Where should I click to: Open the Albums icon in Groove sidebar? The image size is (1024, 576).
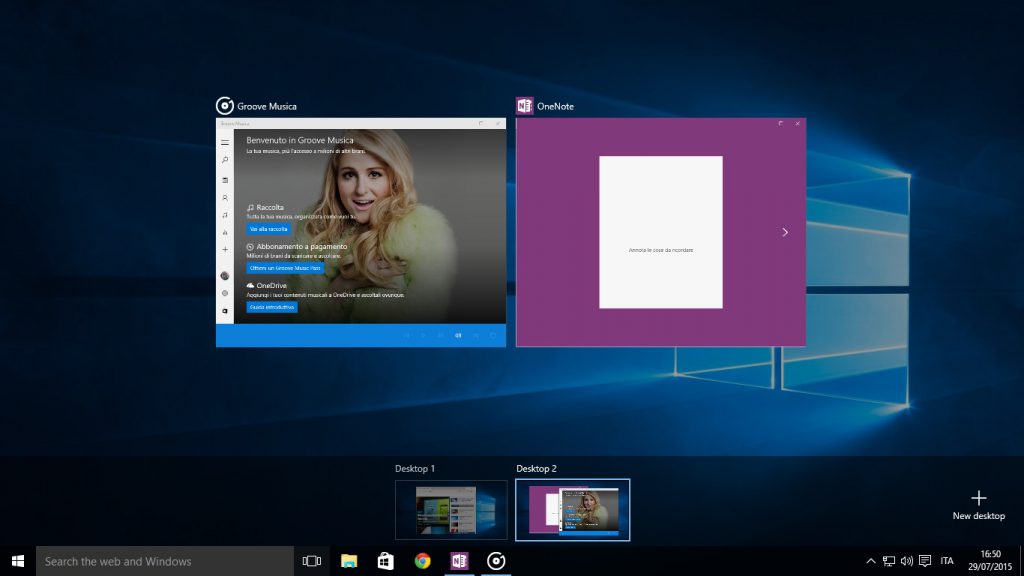[225, 180]
